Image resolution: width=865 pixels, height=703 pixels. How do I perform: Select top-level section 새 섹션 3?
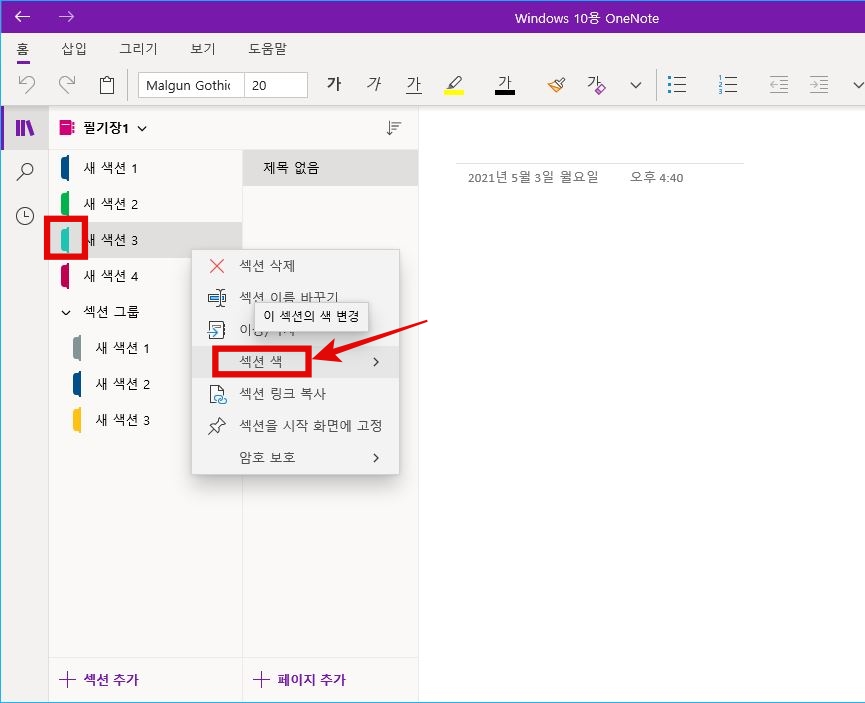click(146, 239)
